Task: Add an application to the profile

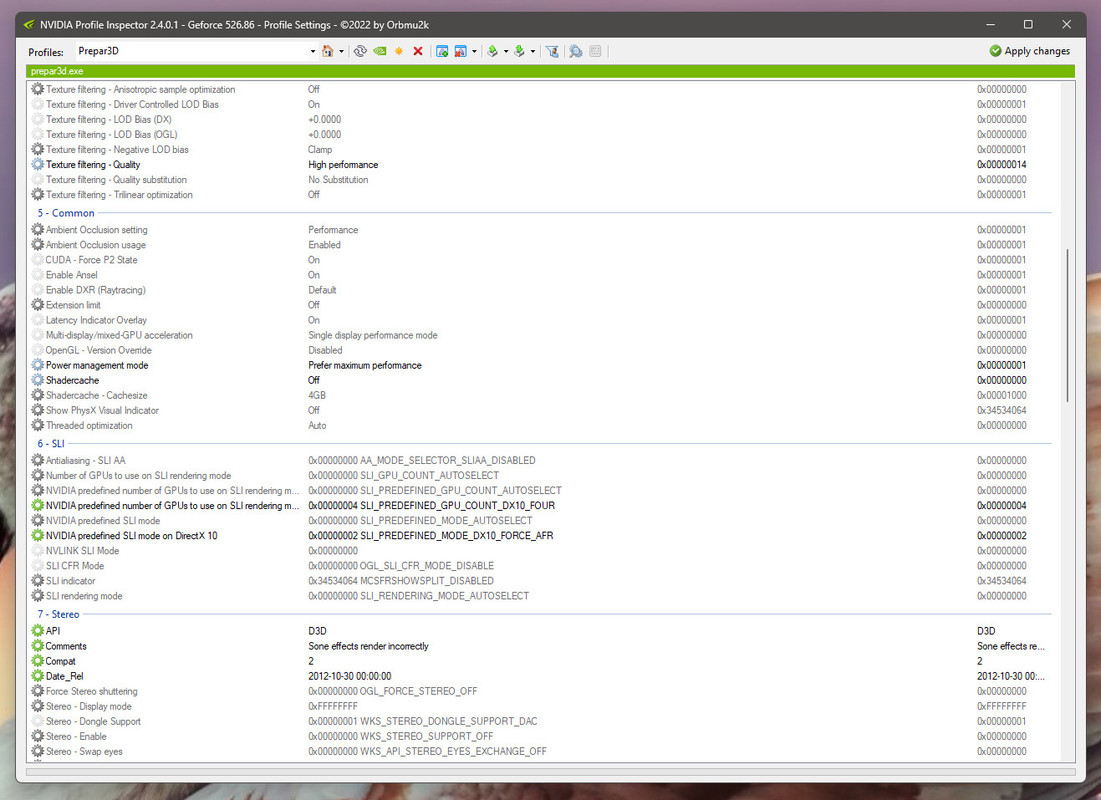Action: [442, 51]
